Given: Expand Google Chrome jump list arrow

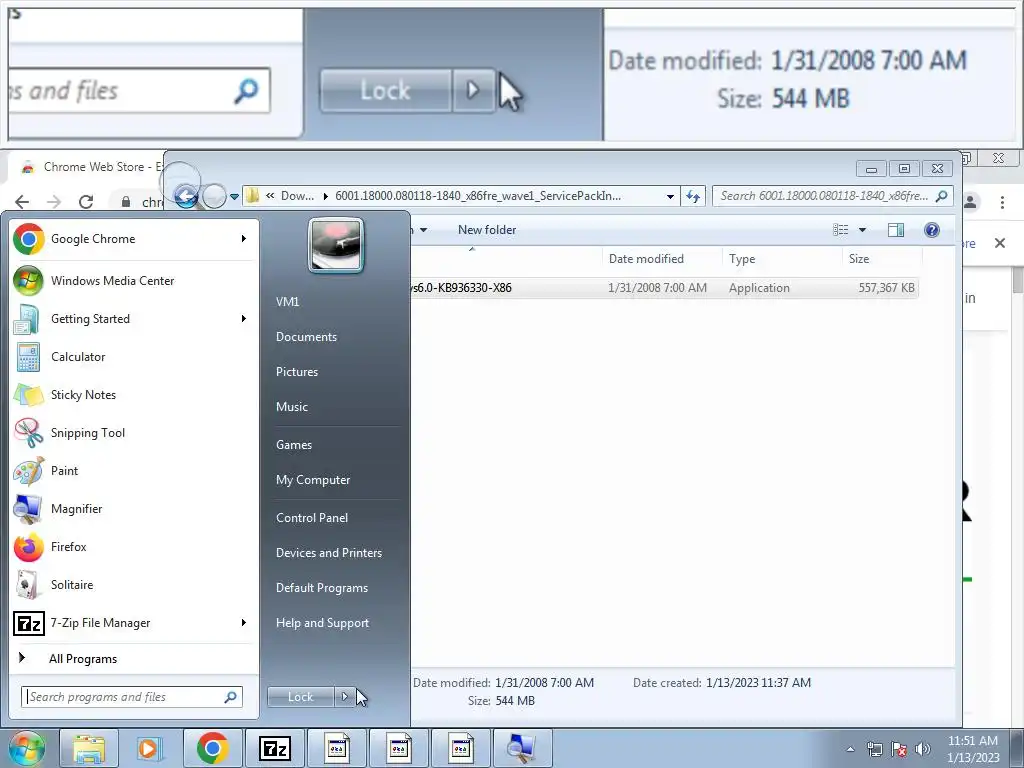Looking at the screenshot, I should pyautogui.click(x=244, y=239).
